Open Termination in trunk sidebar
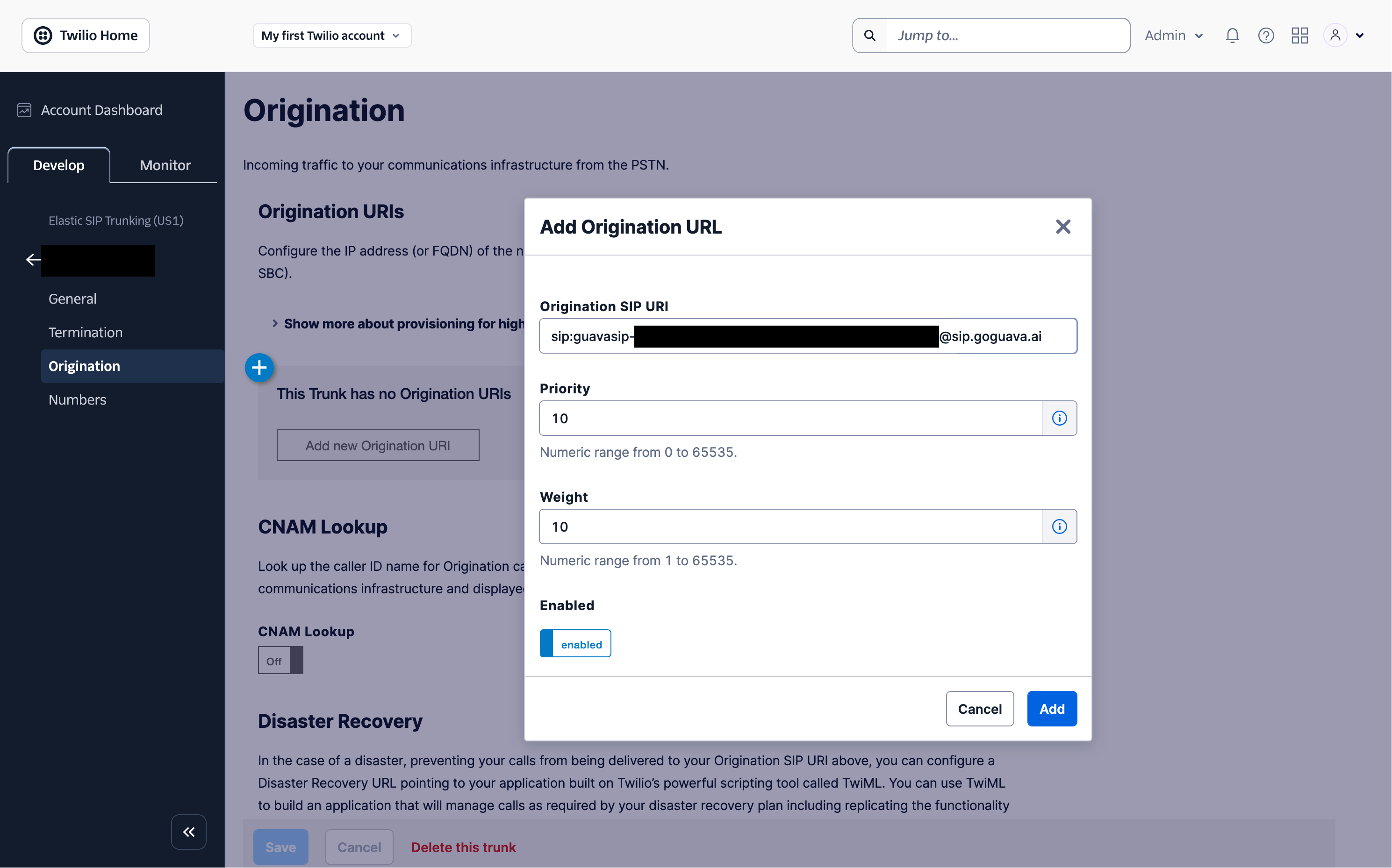The height and width of the screenshot is (868, 1392). click(x=86, y=332)
